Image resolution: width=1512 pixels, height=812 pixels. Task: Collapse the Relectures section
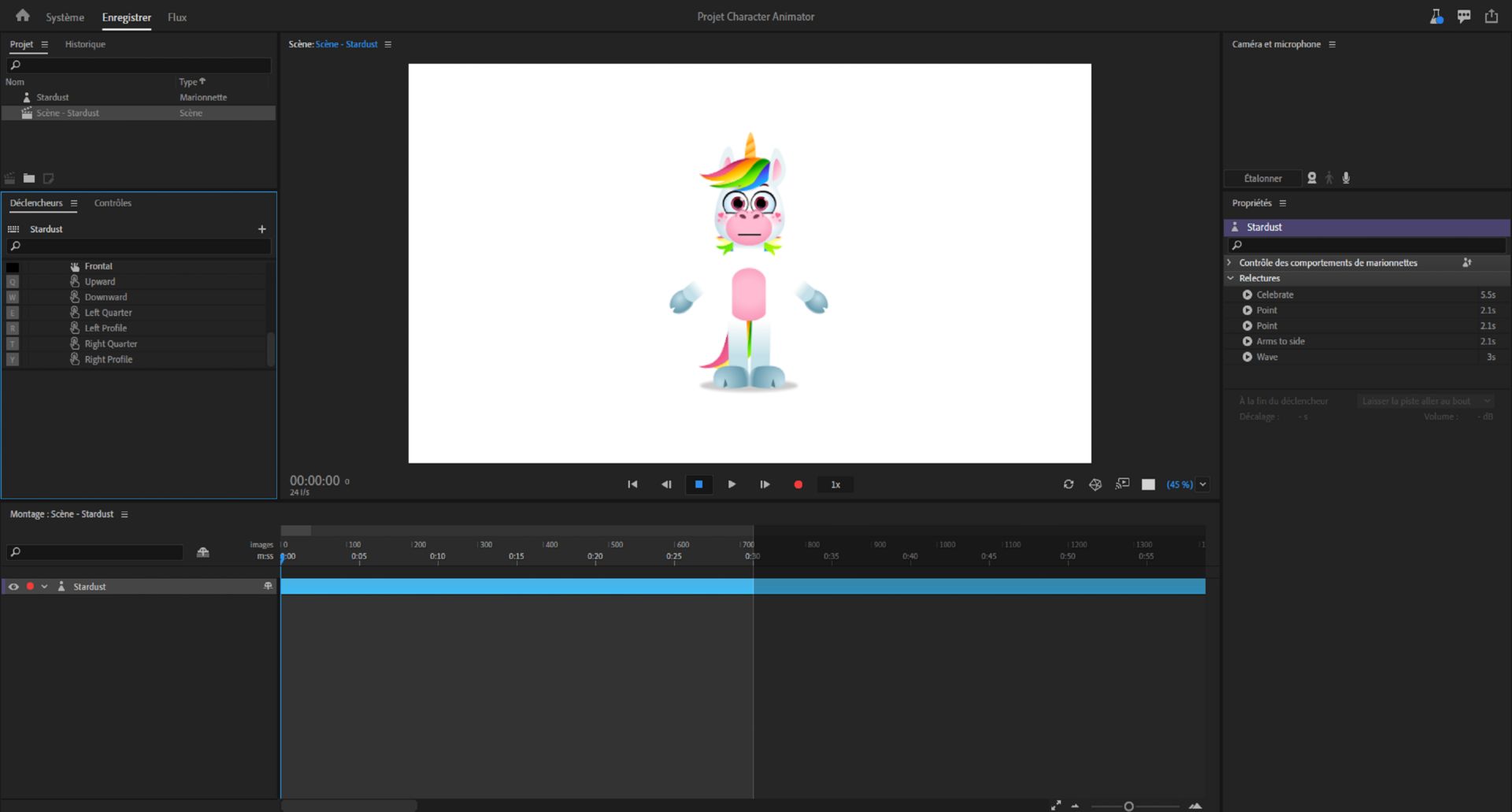click(1230, 278)
